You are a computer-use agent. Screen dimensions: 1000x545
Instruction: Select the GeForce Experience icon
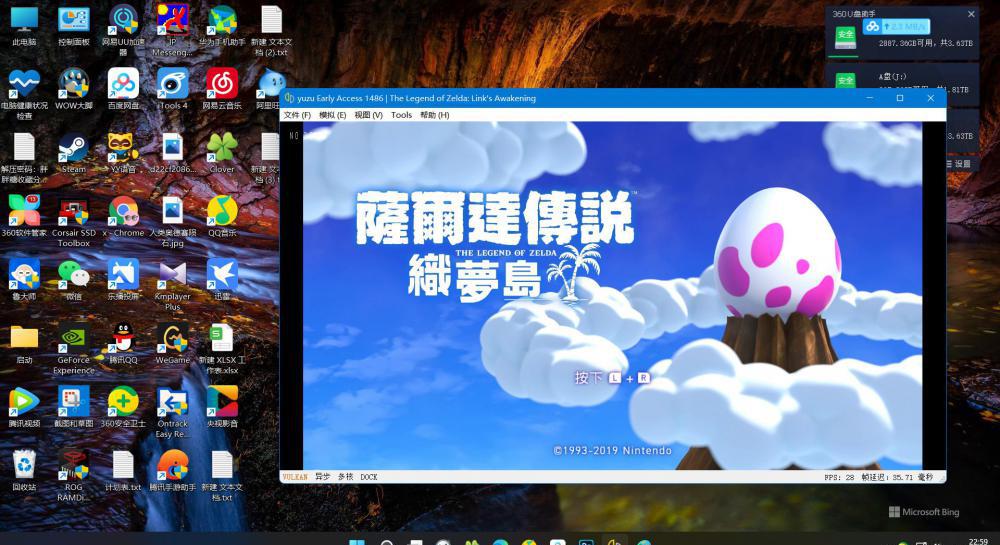pos(74,349)
